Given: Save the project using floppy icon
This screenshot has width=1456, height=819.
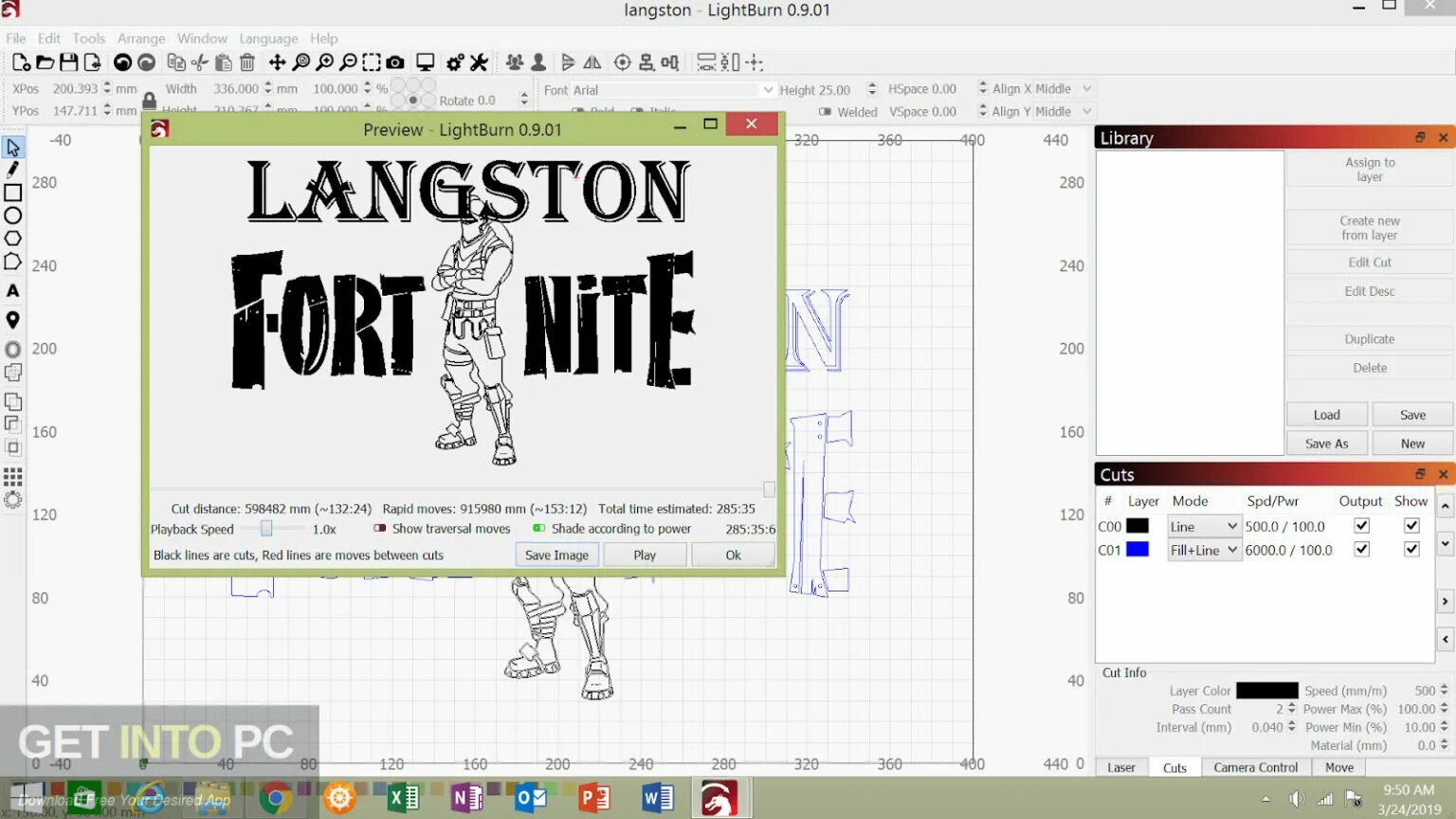Looking at the screenshot, I should coord(68,63).
